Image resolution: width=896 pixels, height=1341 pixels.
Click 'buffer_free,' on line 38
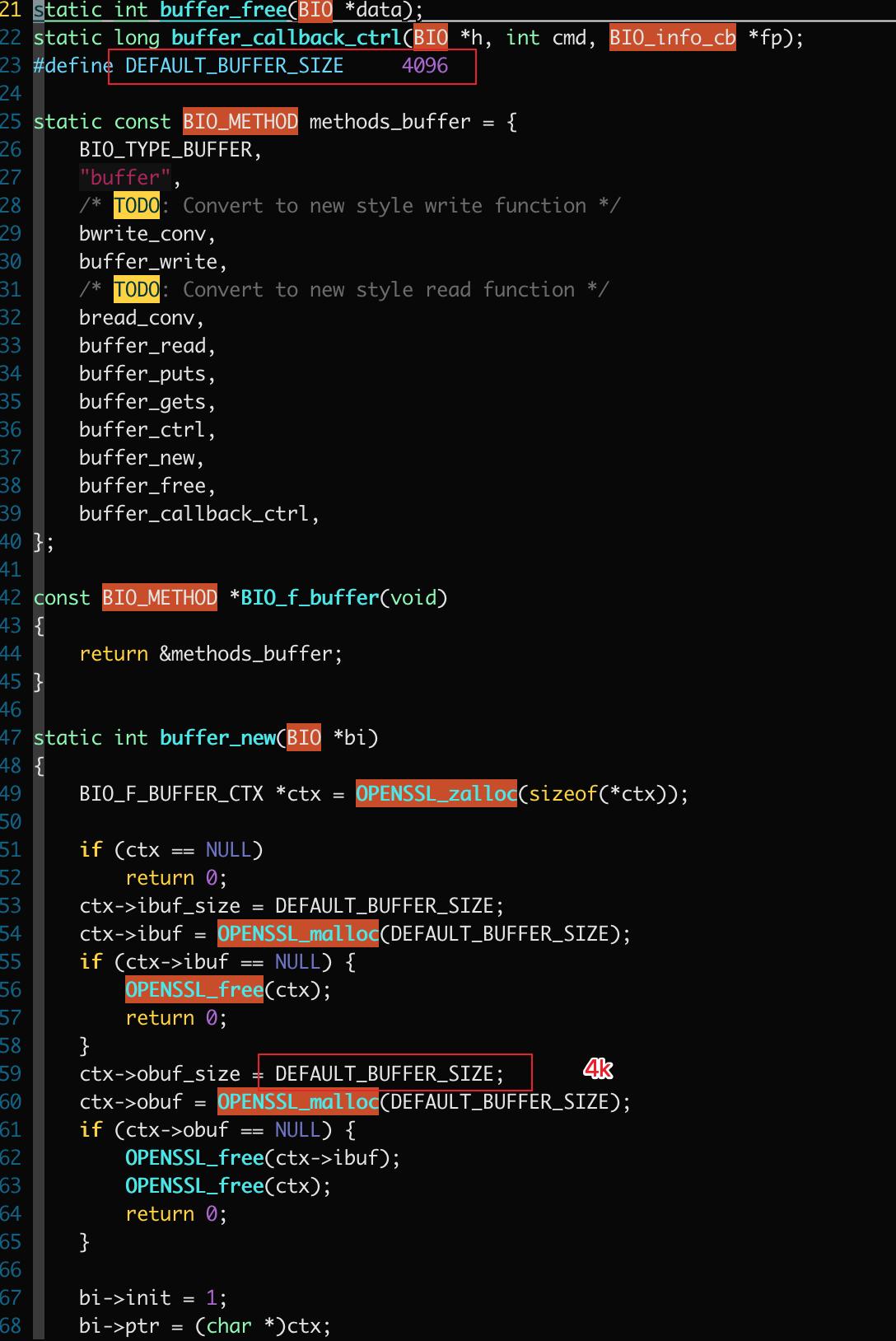tap(147, 486)
